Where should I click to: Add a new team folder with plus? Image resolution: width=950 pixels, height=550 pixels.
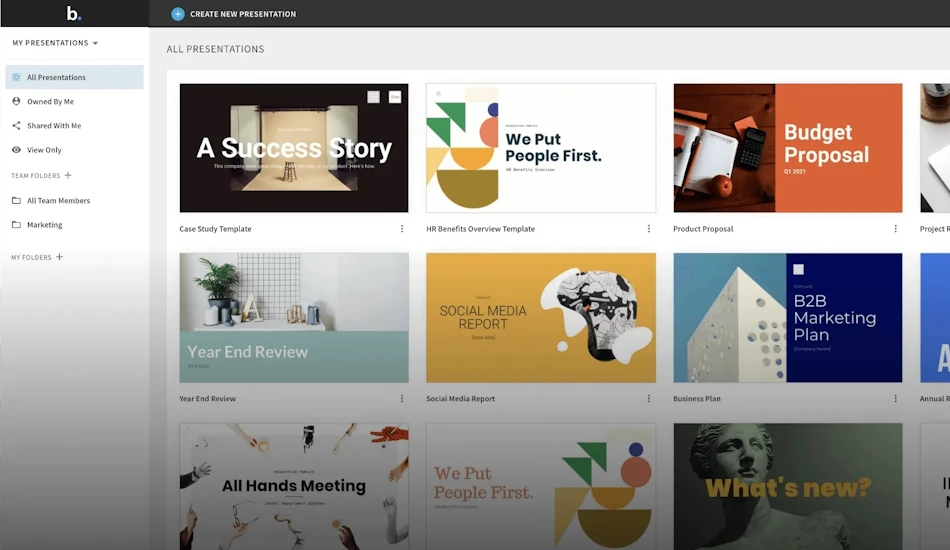[x=68, y=175]
